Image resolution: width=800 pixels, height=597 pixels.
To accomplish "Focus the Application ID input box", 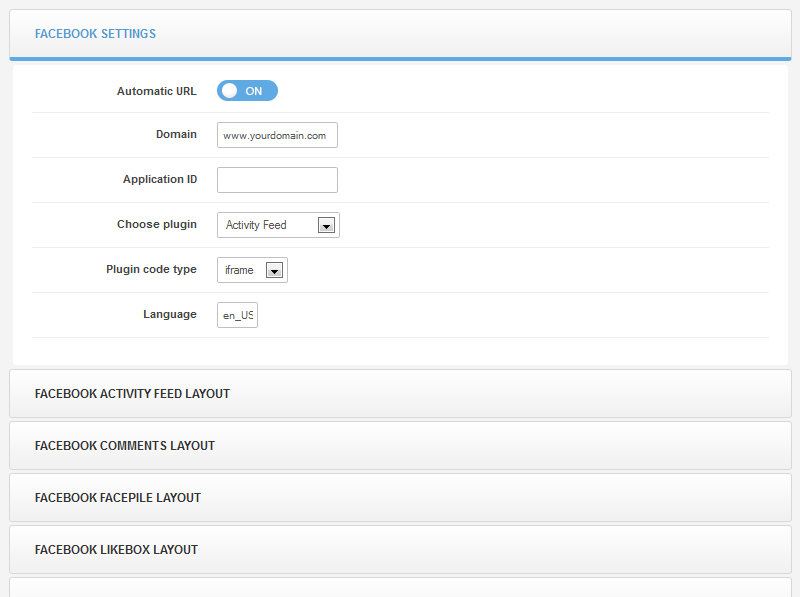I will point(277,180).
